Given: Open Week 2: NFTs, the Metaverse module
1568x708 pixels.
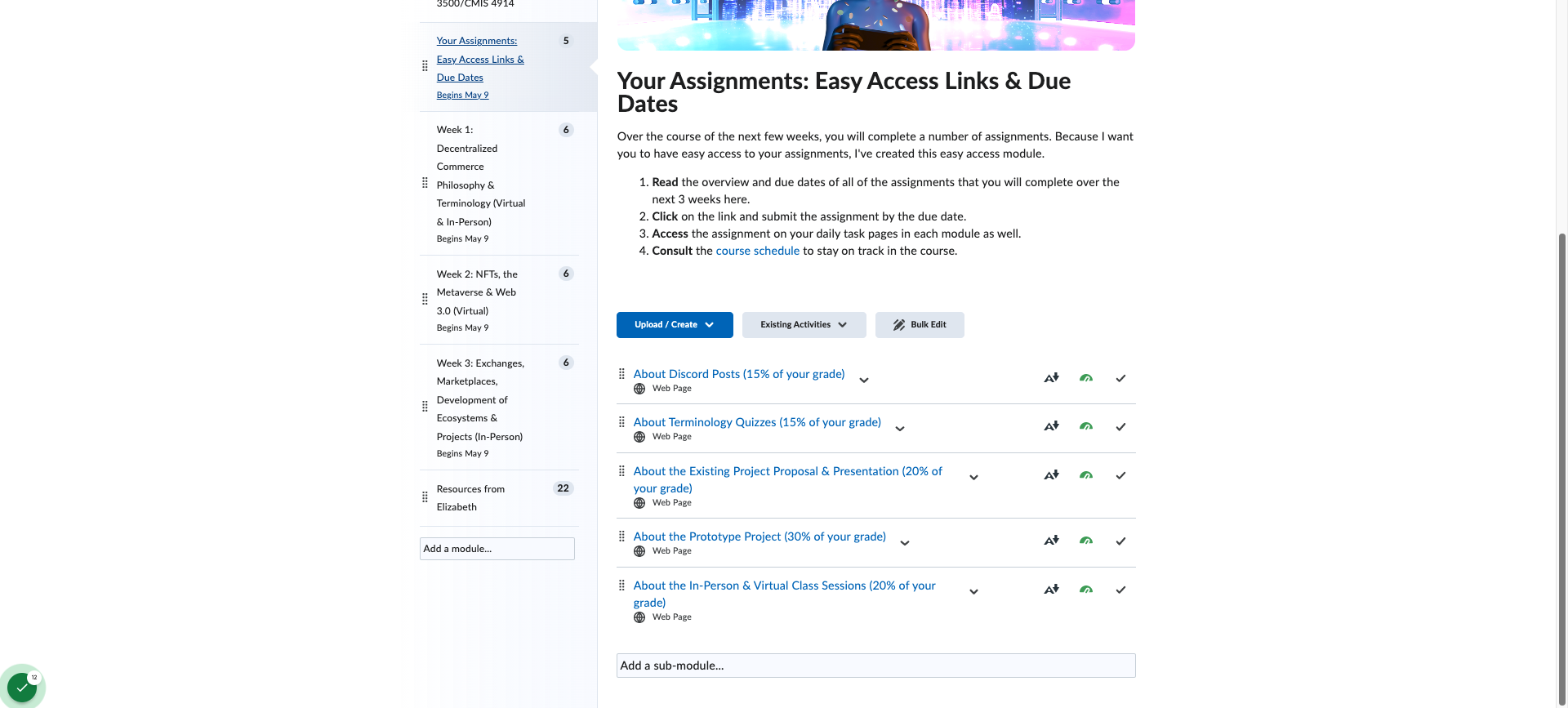Looking at the screenshot, I should tap(477, 292).
